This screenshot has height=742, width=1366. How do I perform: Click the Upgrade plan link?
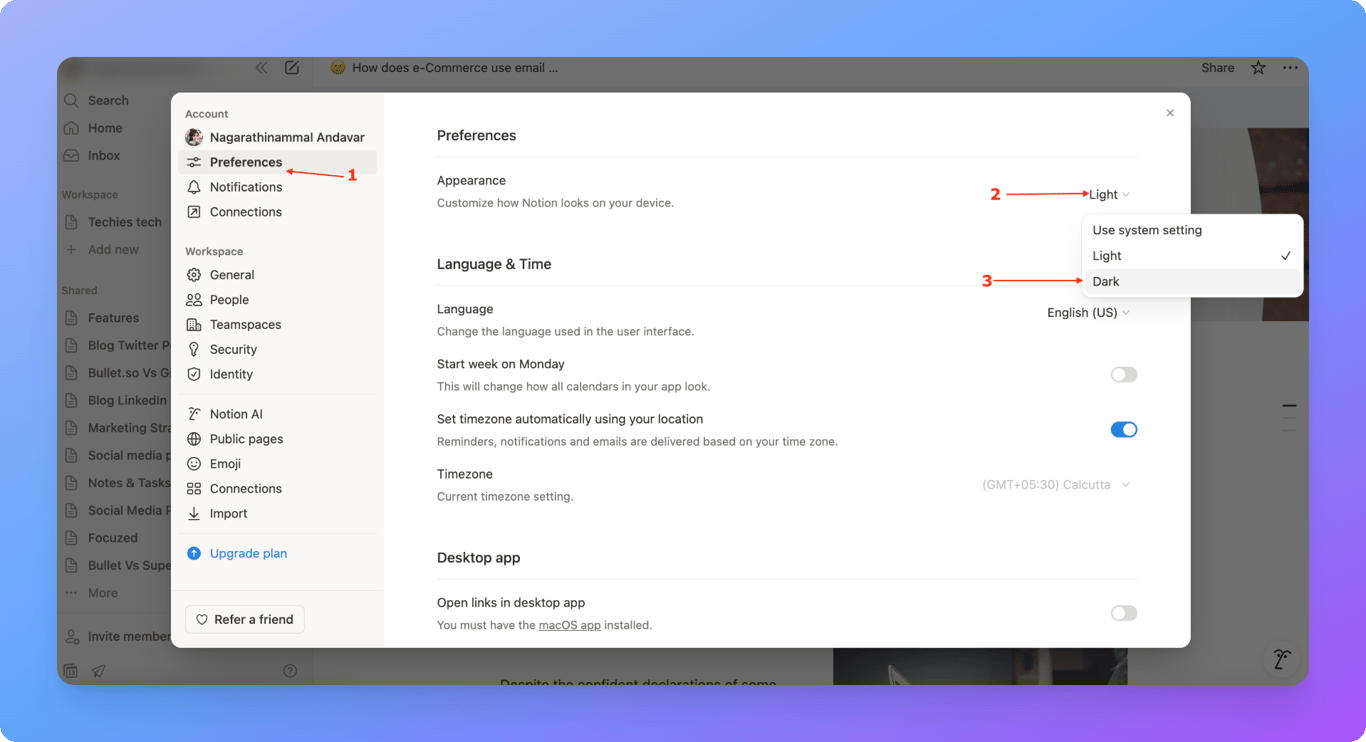(248, 553)
